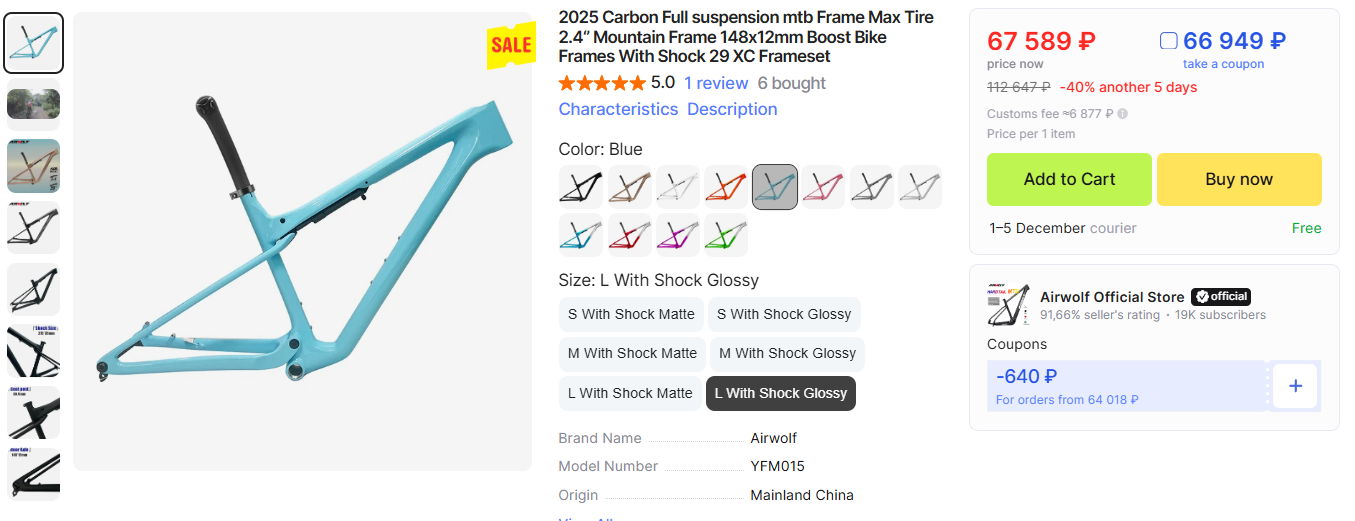Choose the solid black frame color
Image resolution: width=1355 pixels, height=521 pixels.
[580, 187]
